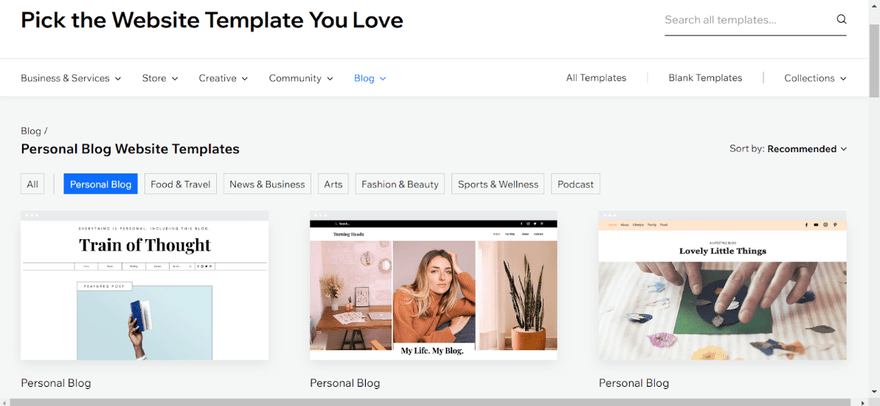Open the Train of Thought template thumbnail
Viewport: 880px width, 406px height.
(145, 285)
